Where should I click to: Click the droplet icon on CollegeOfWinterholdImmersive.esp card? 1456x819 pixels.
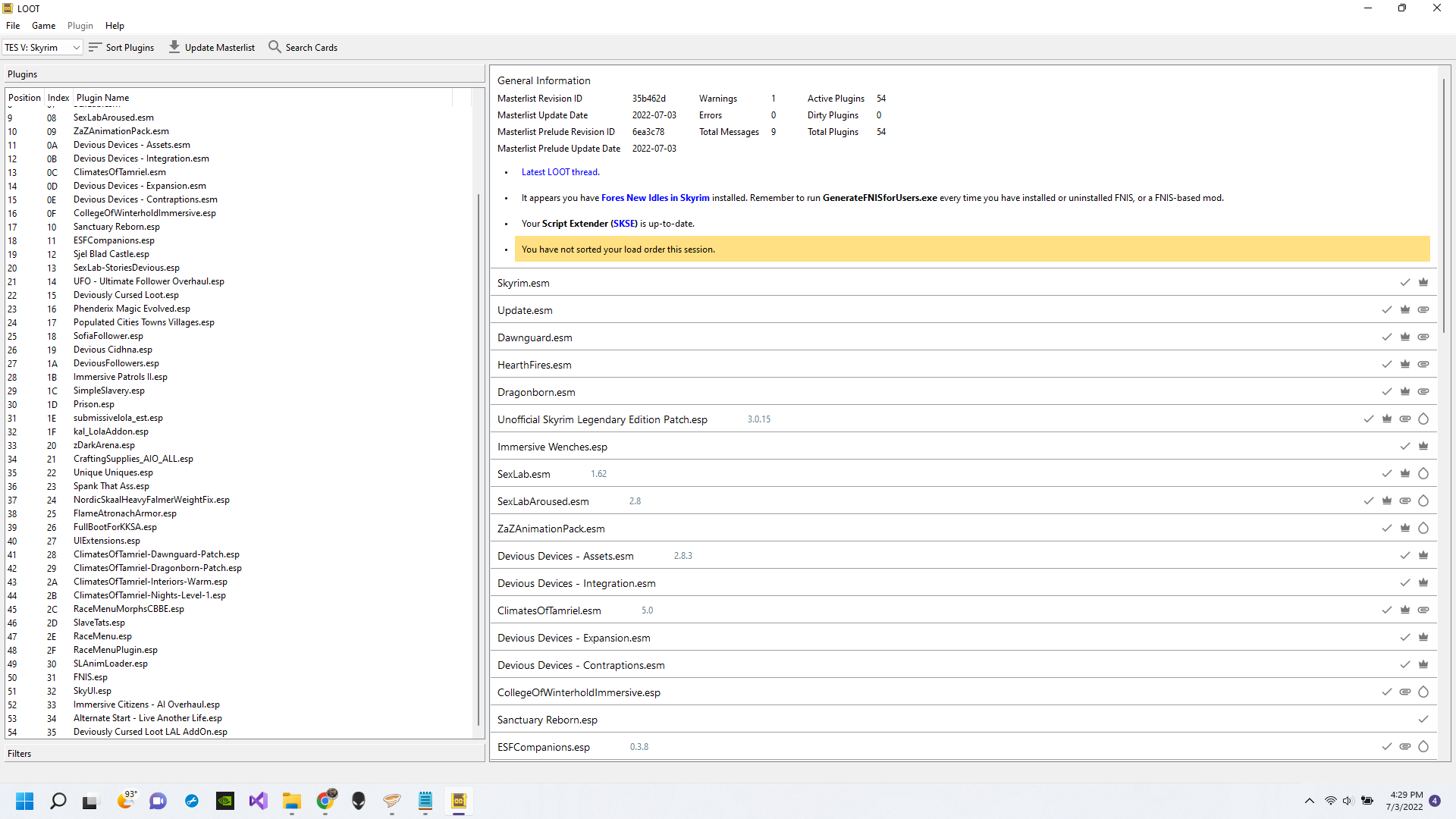(x=1423, y=692)
